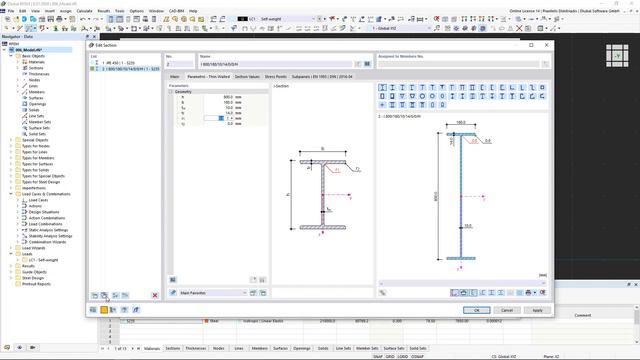Open the LC1 Self-weight load case dropdown
Image resolution: width=640 pixels, height=360 pixels.
313,19
